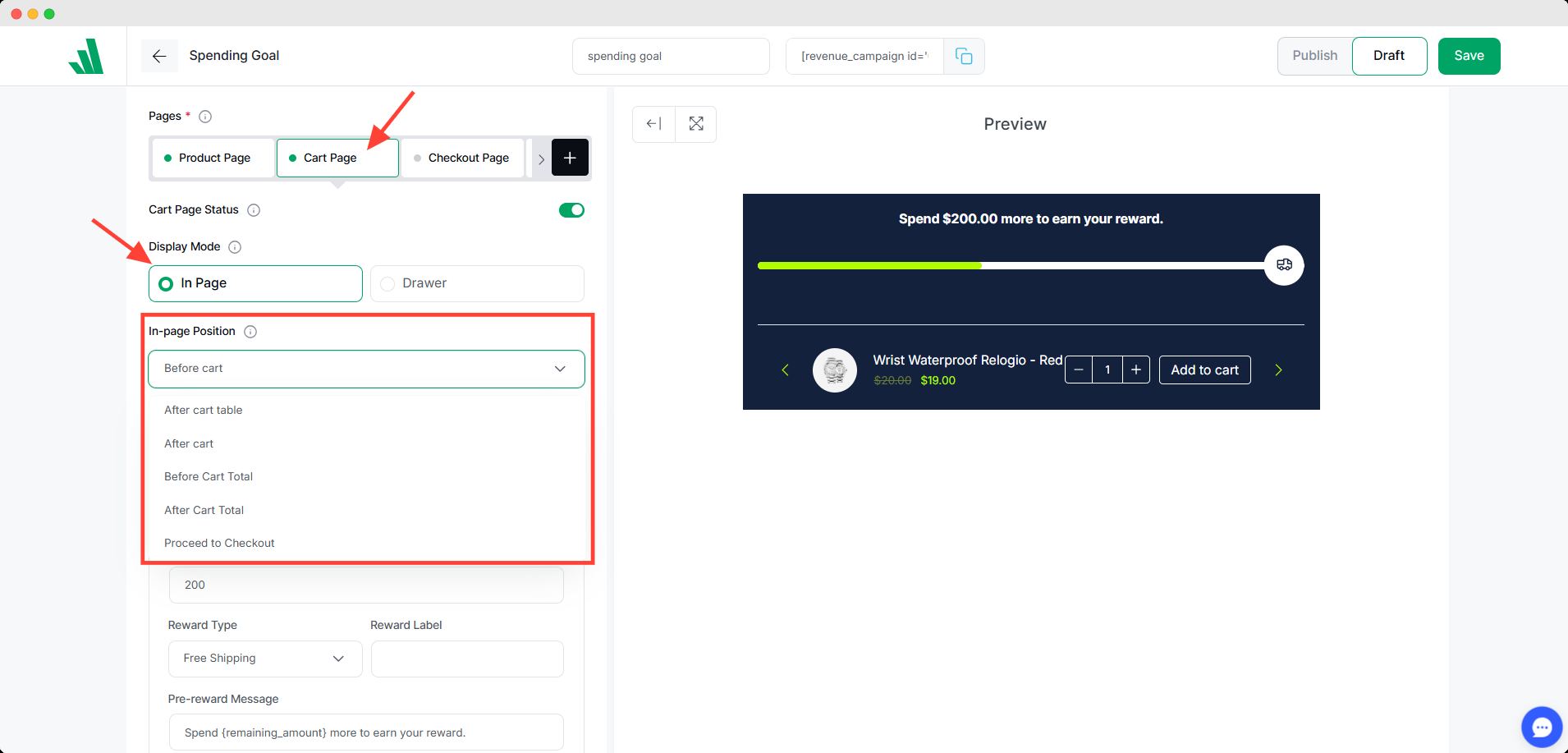This screenshot has width=1568, height=753.
Task: Click the revenue_campaign shortcode field
Action: pos(864,56)
